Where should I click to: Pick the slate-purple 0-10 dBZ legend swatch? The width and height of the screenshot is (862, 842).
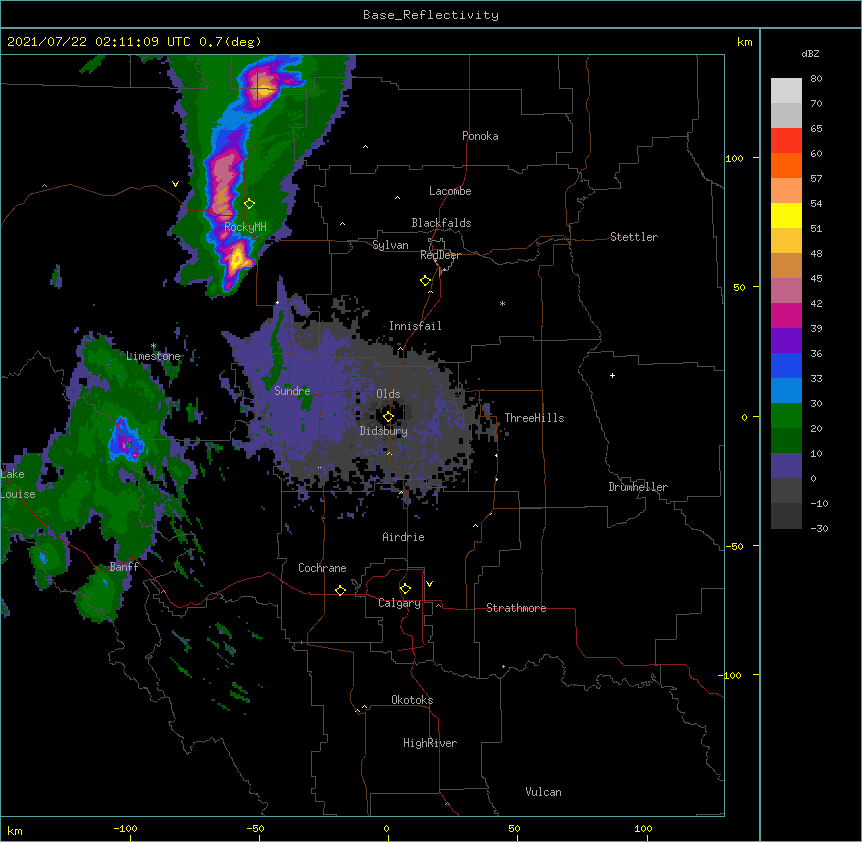coord(786,466)
